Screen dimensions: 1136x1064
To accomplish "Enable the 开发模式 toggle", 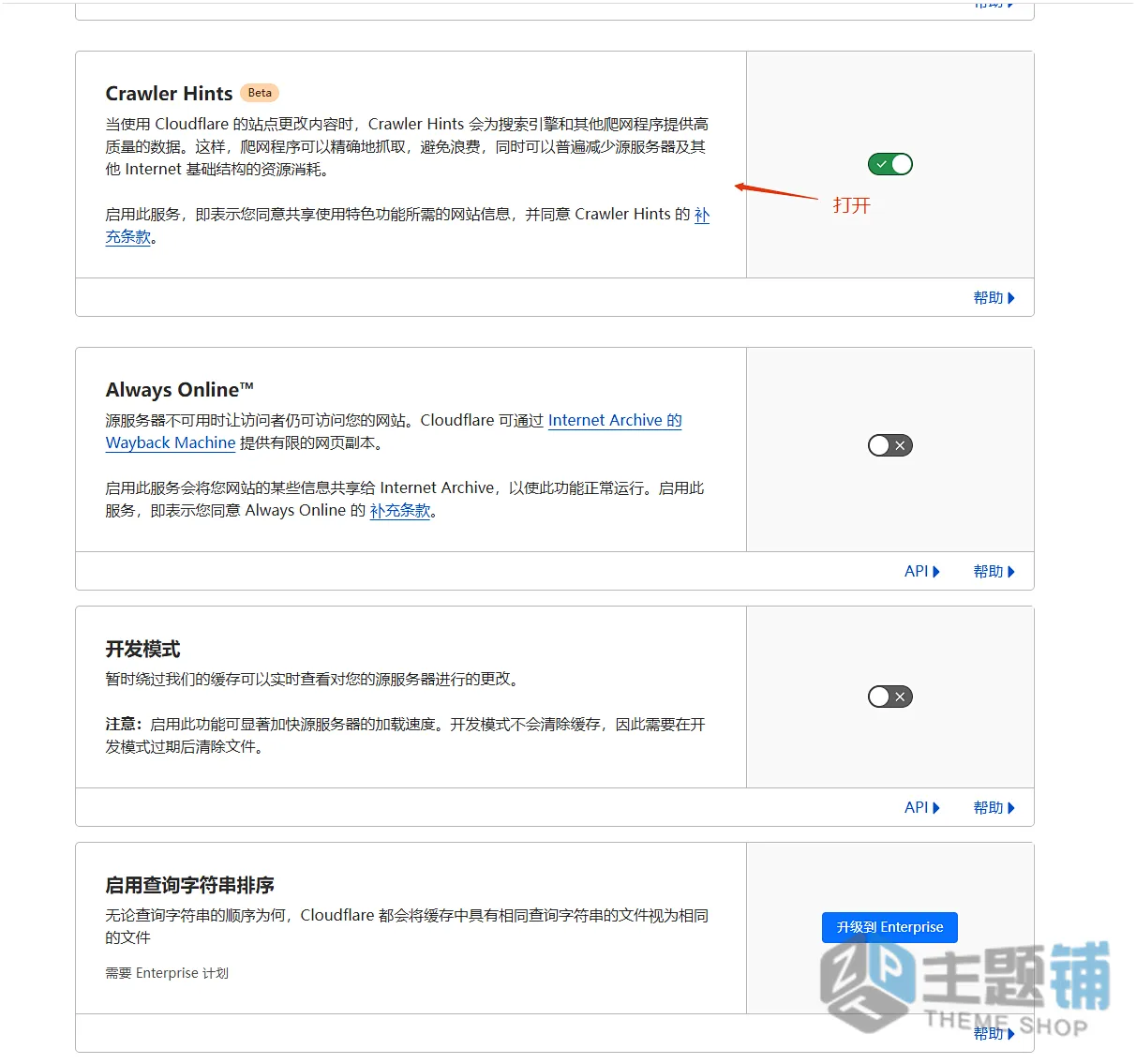I will [x=889, y=697].
